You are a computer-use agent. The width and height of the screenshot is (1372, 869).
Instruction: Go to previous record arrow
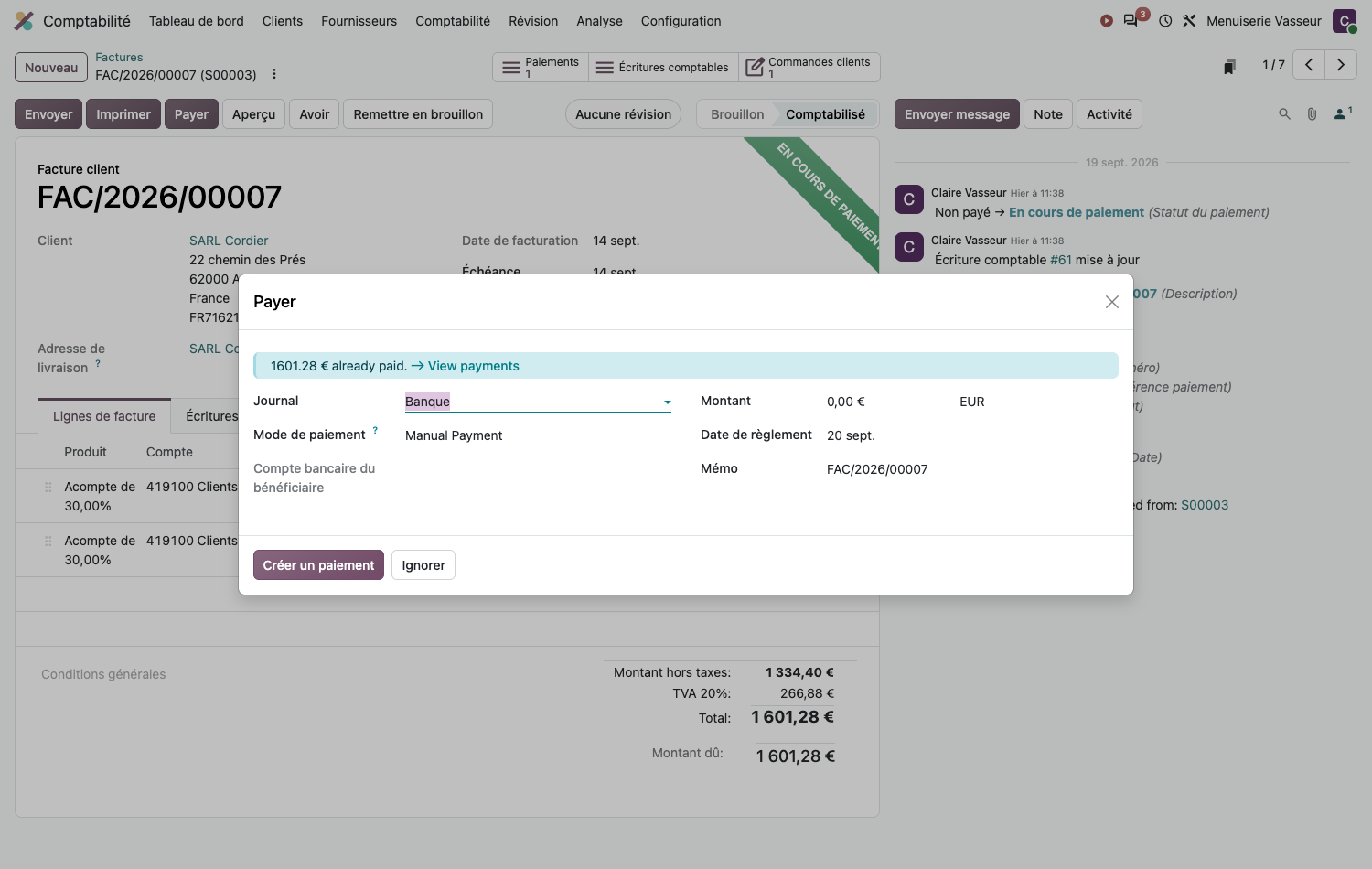(x=1309, y=64)
